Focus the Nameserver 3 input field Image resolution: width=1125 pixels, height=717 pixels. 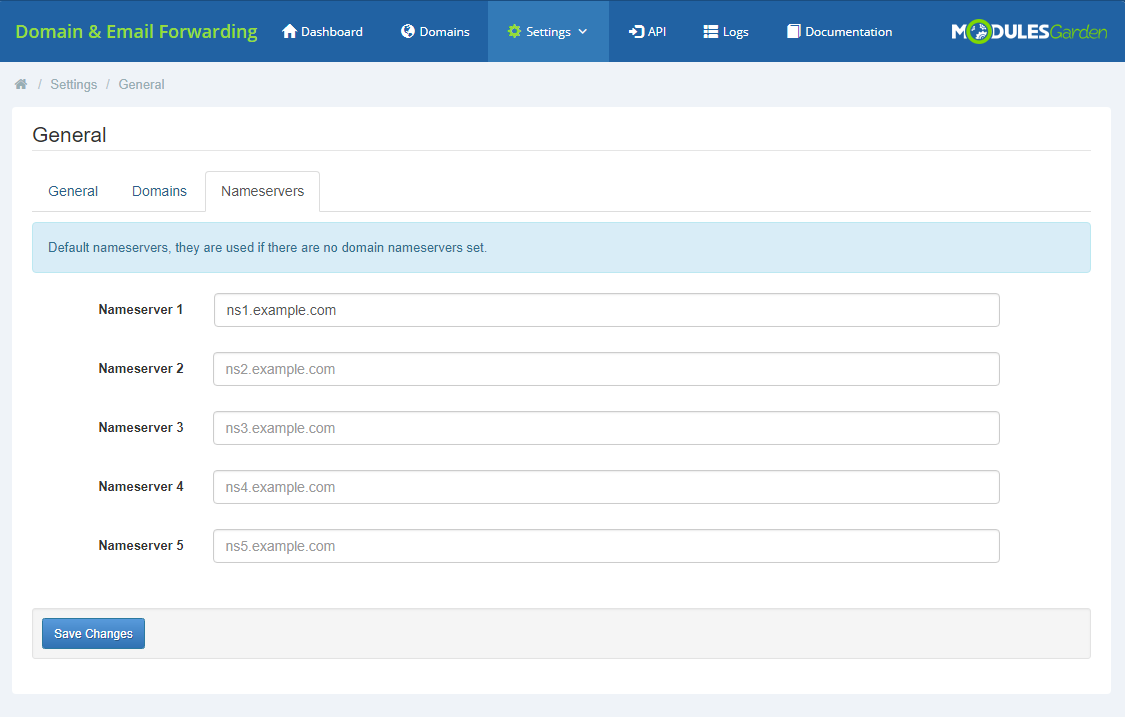[606, 428]
